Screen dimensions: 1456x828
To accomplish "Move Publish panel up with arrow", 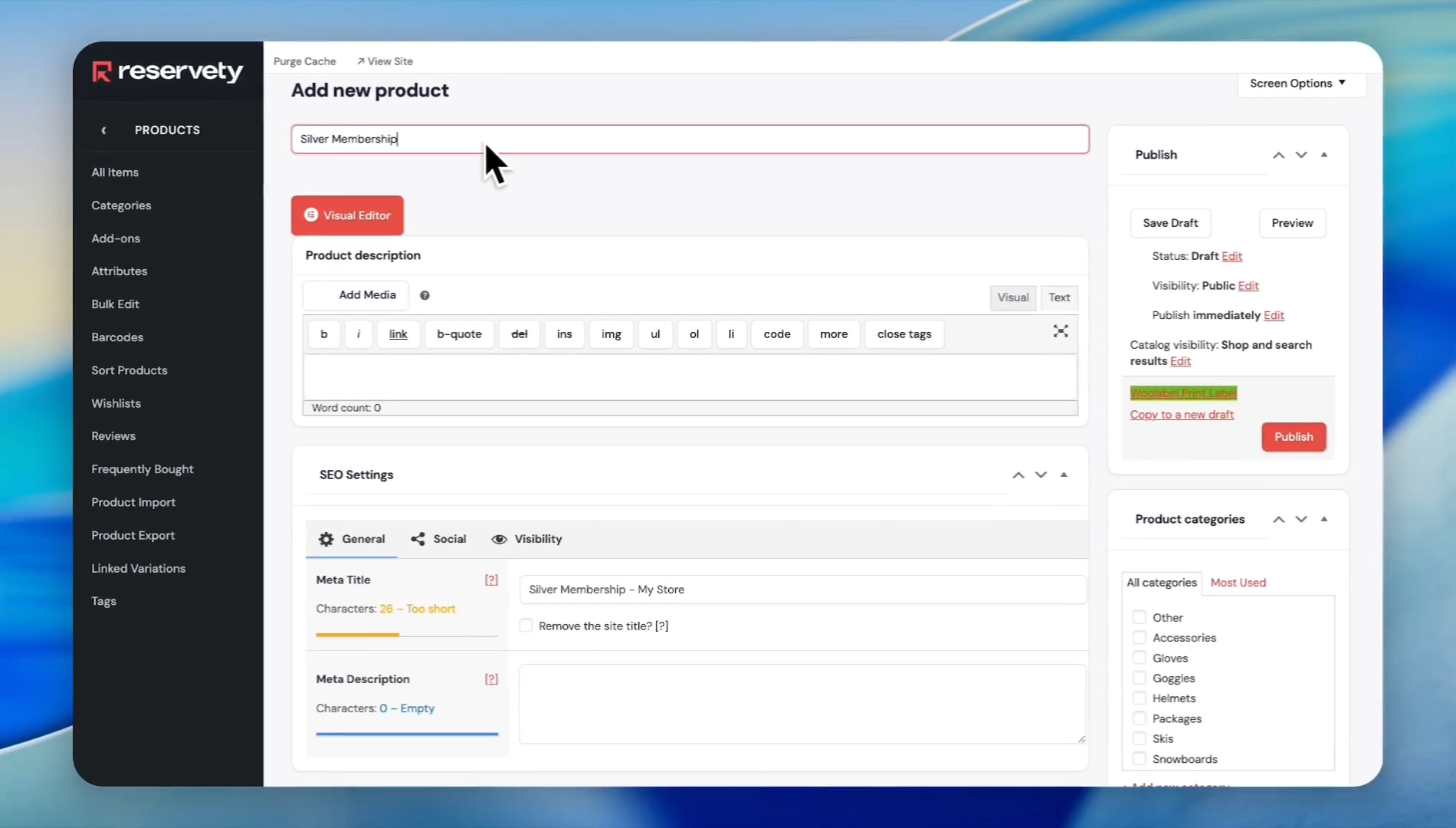I will coord(1278,155).
